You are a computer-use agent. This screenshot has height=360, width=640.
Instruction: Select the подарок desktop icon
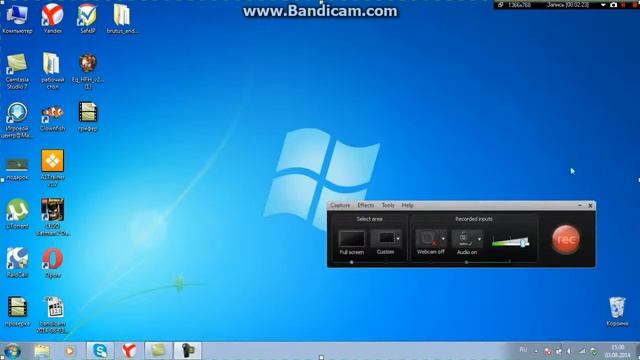tap(17, 168)
